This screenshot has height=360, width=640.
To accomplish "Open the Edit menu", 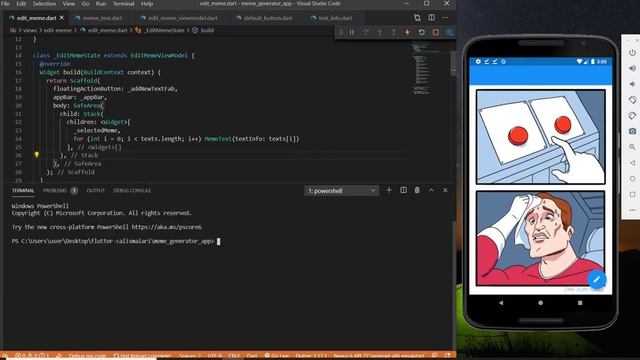I will [x=21, y=4].
